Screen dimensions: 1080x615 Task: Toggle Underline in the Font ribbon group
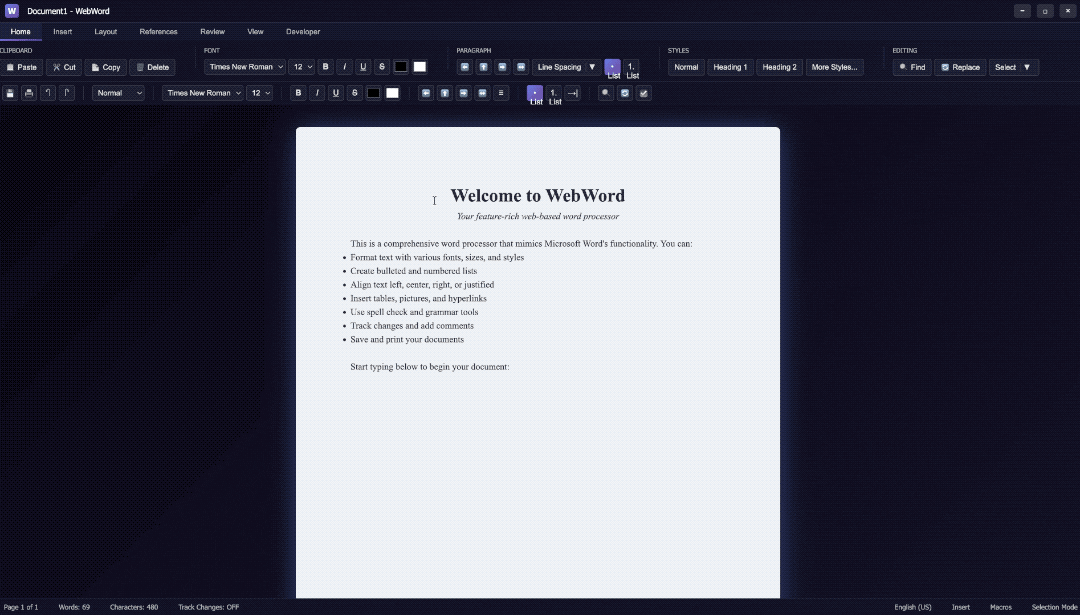[363, 67]
